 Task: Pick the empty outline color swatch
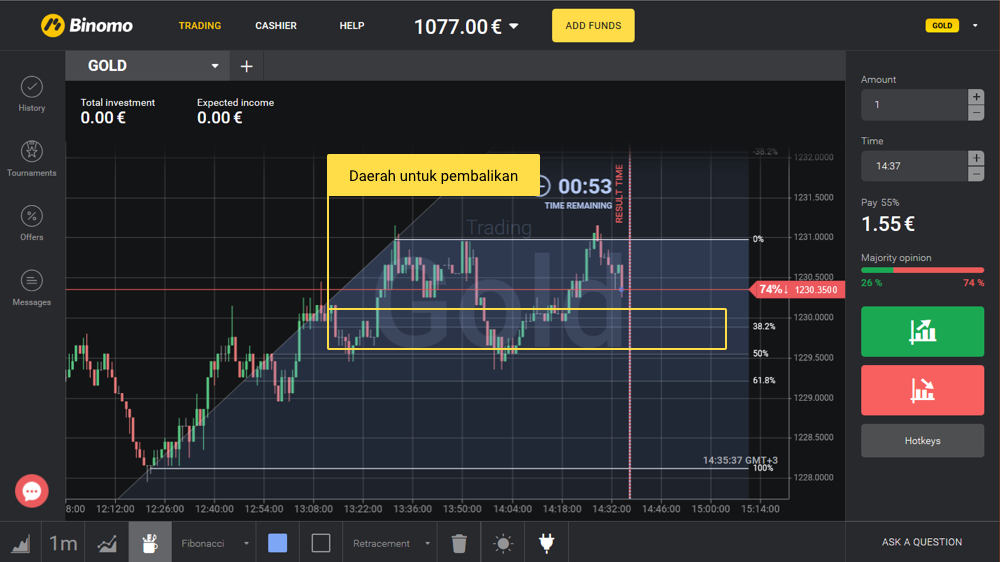click(321, 543)
